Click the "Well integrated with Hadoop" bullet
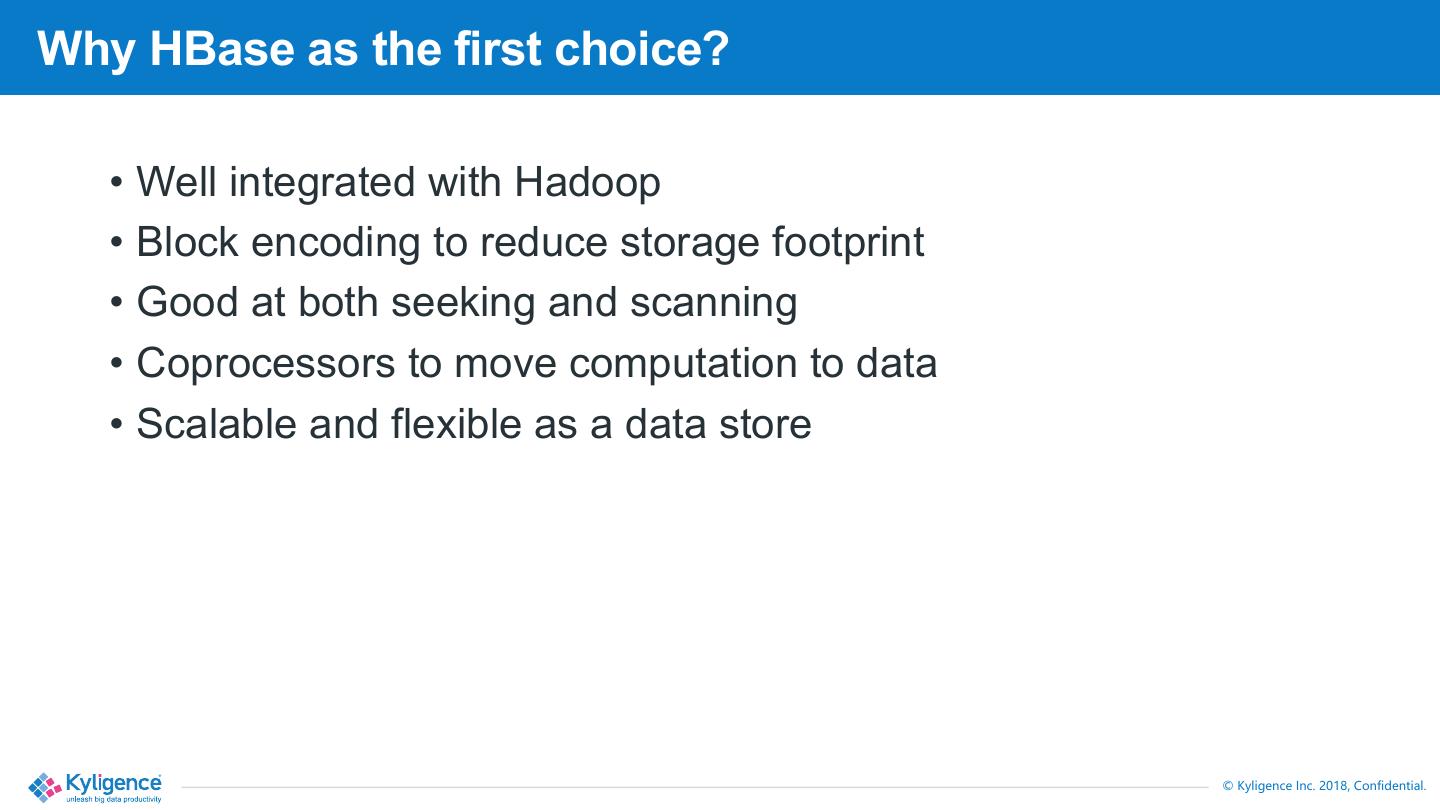1440x810 pixels. coord(398,182)
